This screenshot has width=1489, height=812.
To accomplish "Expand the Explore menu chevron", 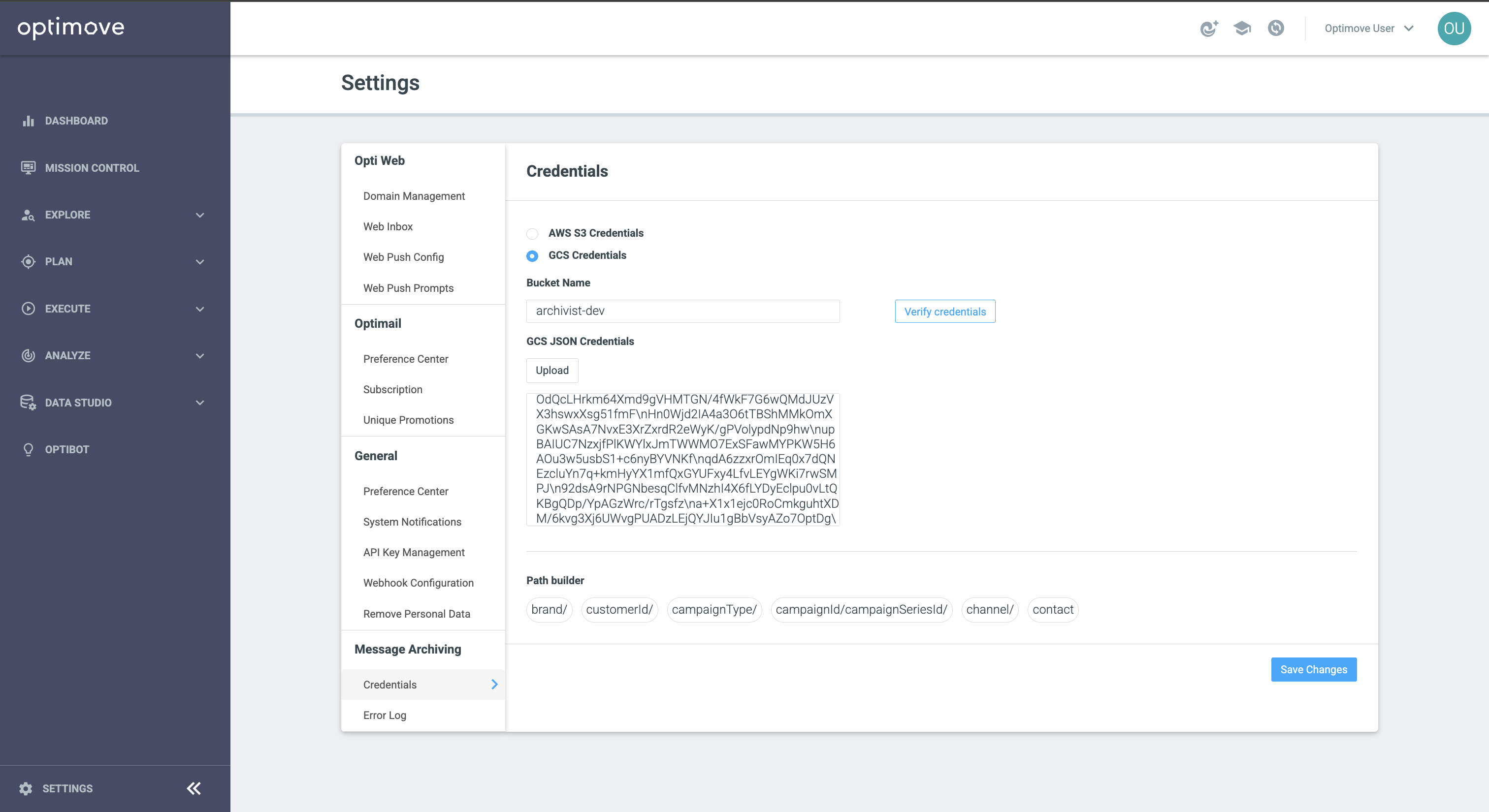I will [x=200, y=215].
